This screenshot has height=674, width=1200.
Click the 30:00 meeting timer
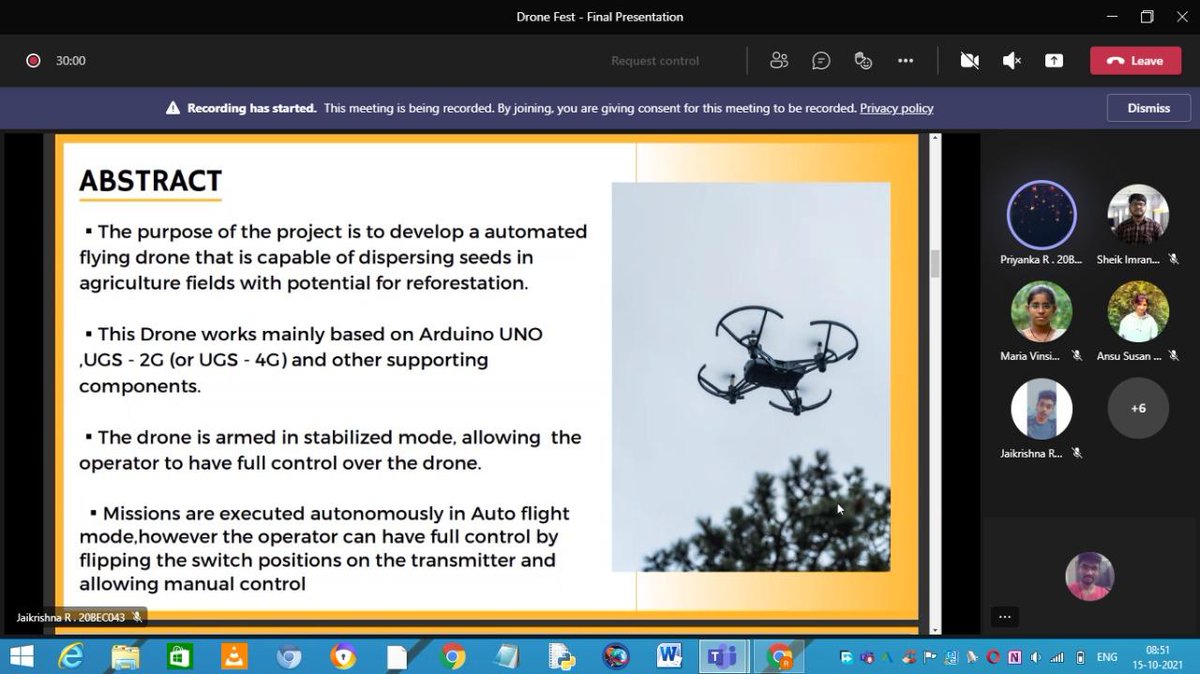(71, 61)
